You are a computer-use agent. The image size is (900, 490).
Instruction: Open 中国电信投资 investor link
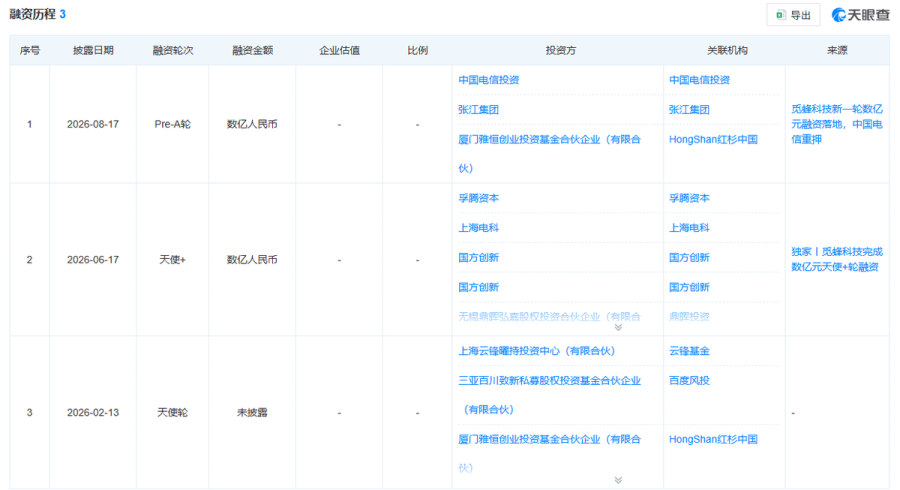(488, 80)
